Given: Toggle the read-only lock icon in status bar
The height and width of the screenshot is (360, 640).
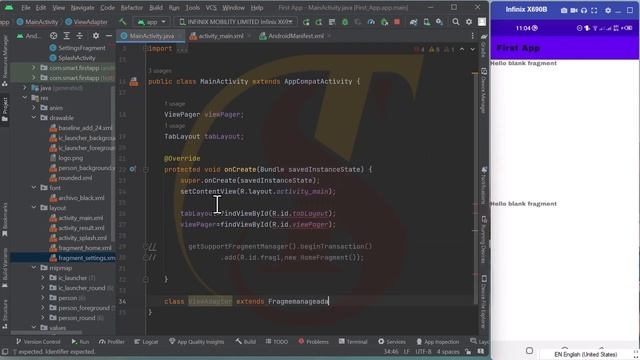Looking at the screenshot, I should click(468, 351).
